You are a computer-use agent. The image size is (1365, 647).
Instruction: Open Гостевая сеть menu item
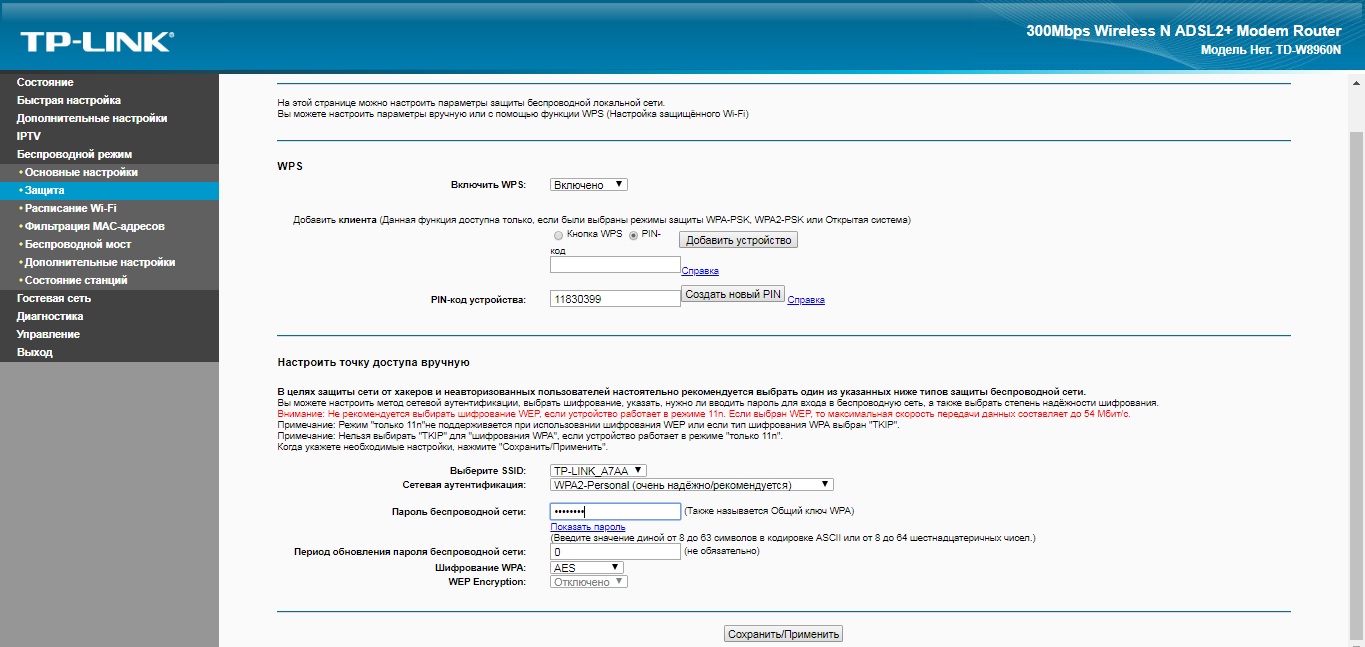[x=54, y=298]
